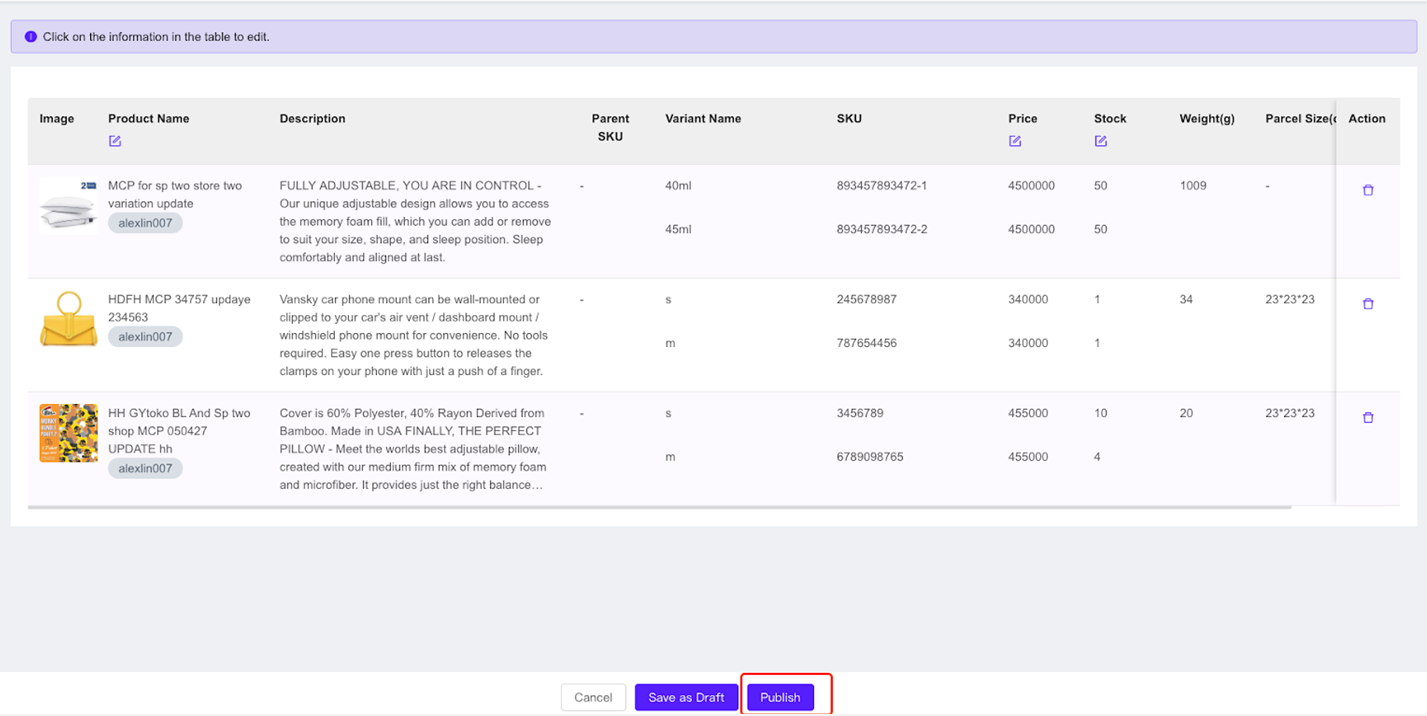This screenshot has height=716, width=1427.
Task: Edit the SKU 893457893472-1 cell
Action: (882, 186)
